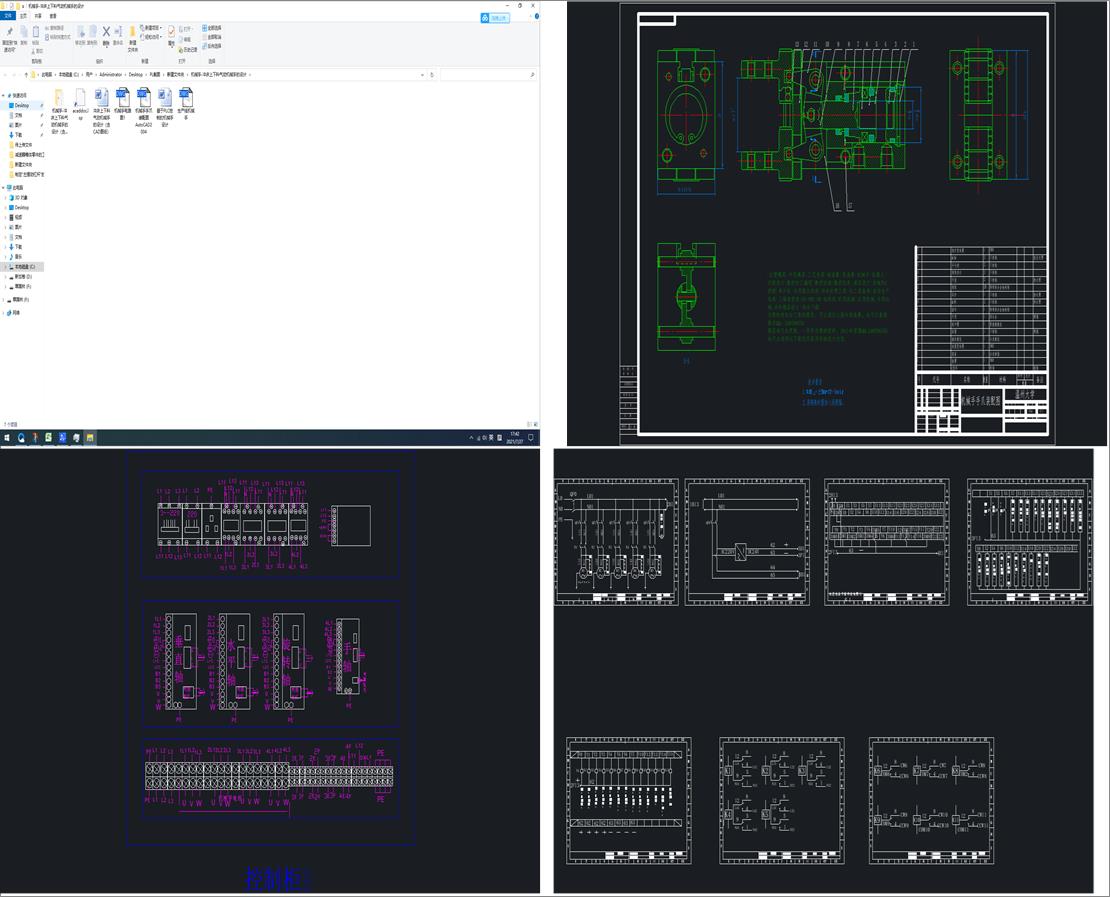
Task: Click the Delete icon in the ribbon
Action: [106, 34]
